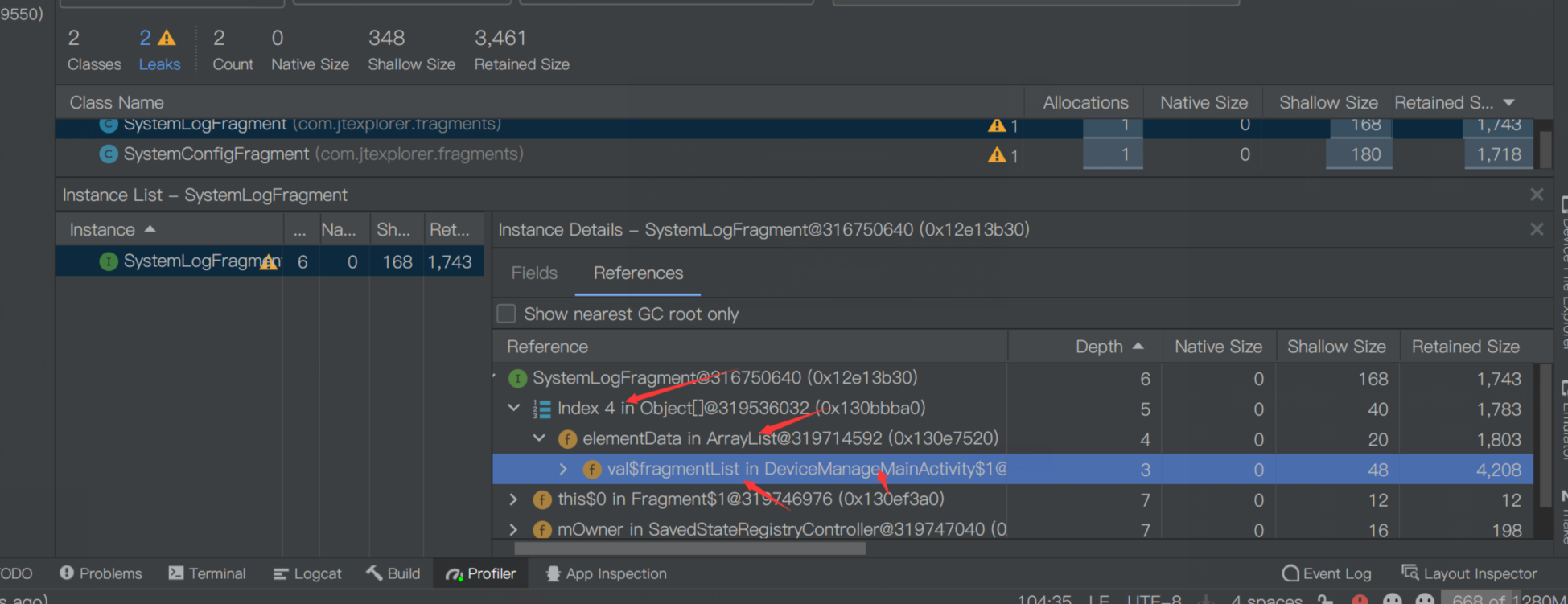Click the '...' depth column header in instance list
Viewport: 1568px width, 604px height.
click(x=299, y=230)
